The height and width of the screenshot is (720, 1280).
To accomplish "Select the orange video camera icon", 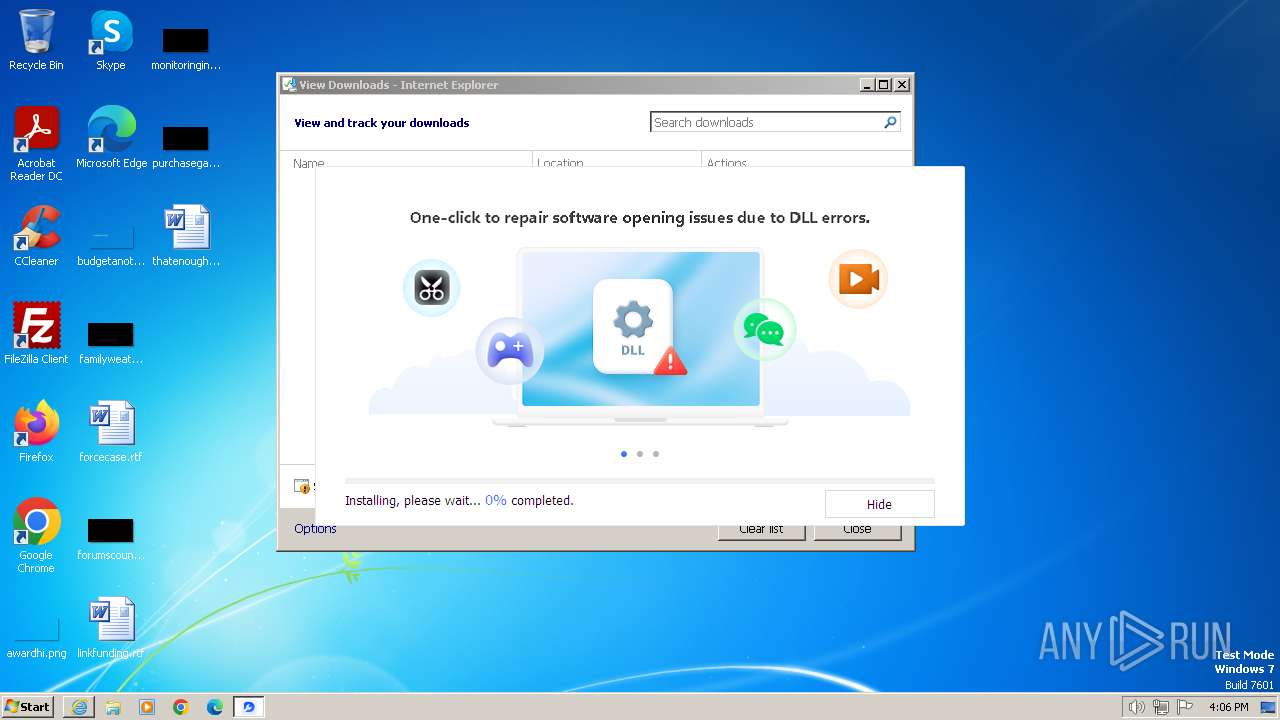I will (x=858, y=278).
